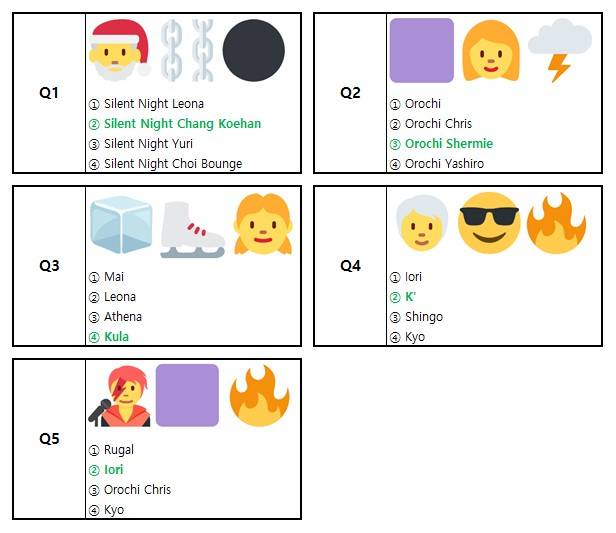Select the K' answer in Q4
This screenshot has height=533, width=616.
(410, 297)
